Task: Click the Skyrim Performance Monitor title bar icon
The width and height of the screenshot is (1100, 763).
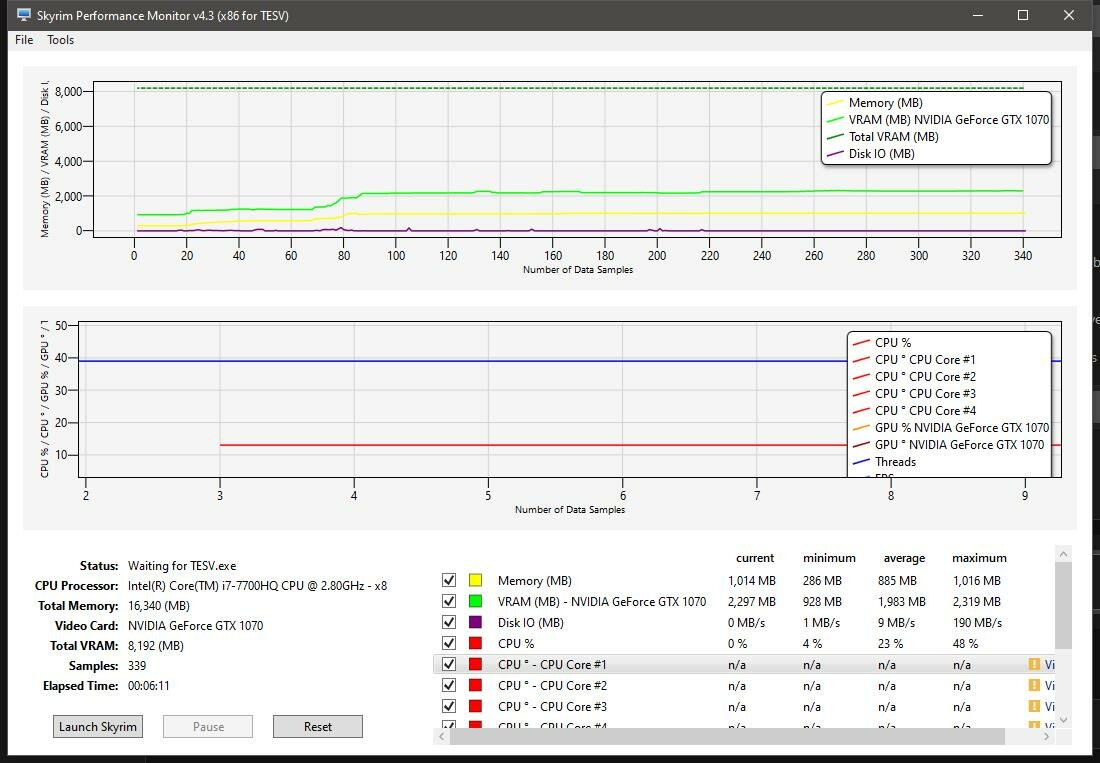Action: 24,15
